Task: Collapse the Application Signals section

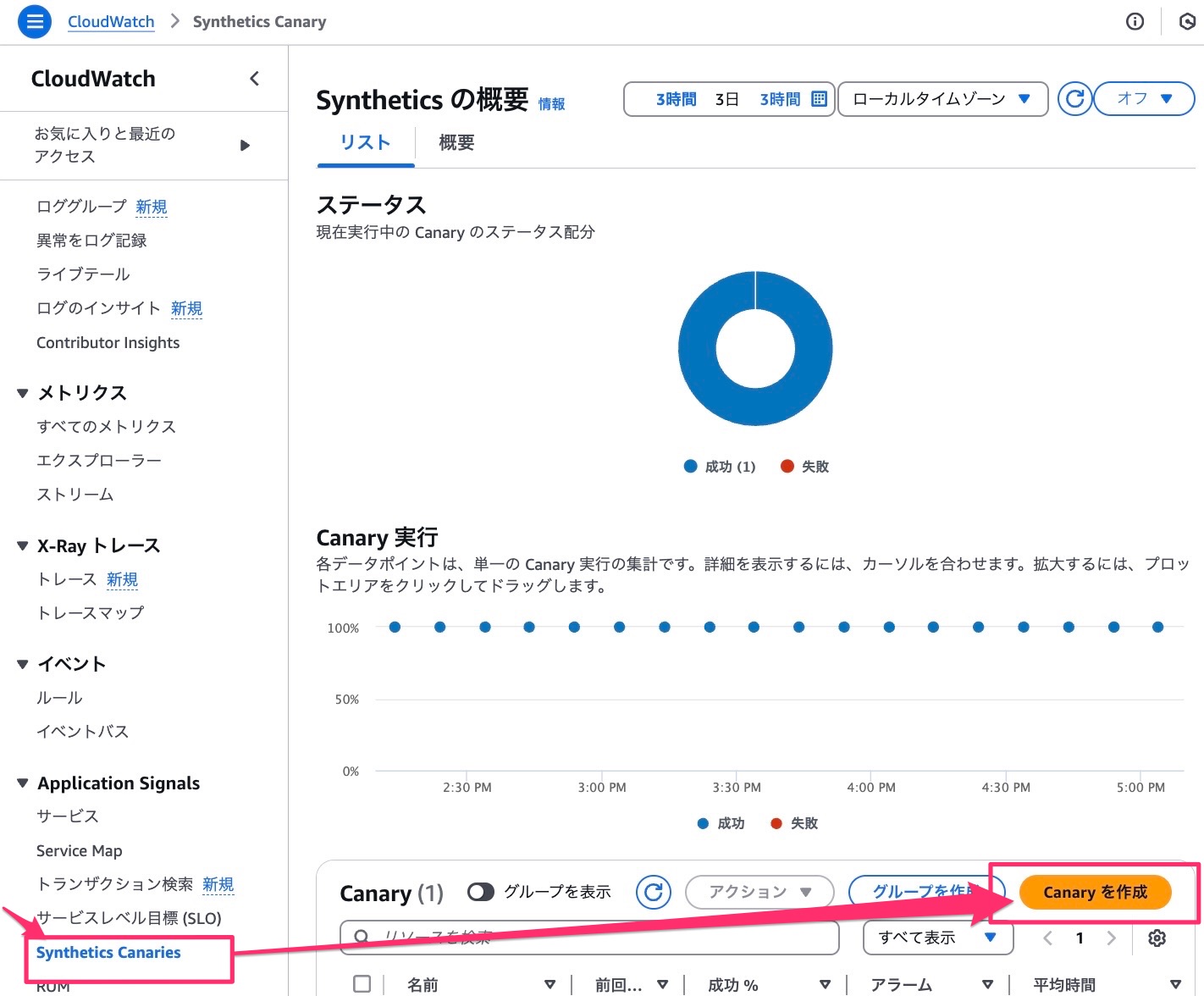Action: (x=23, y=783)
